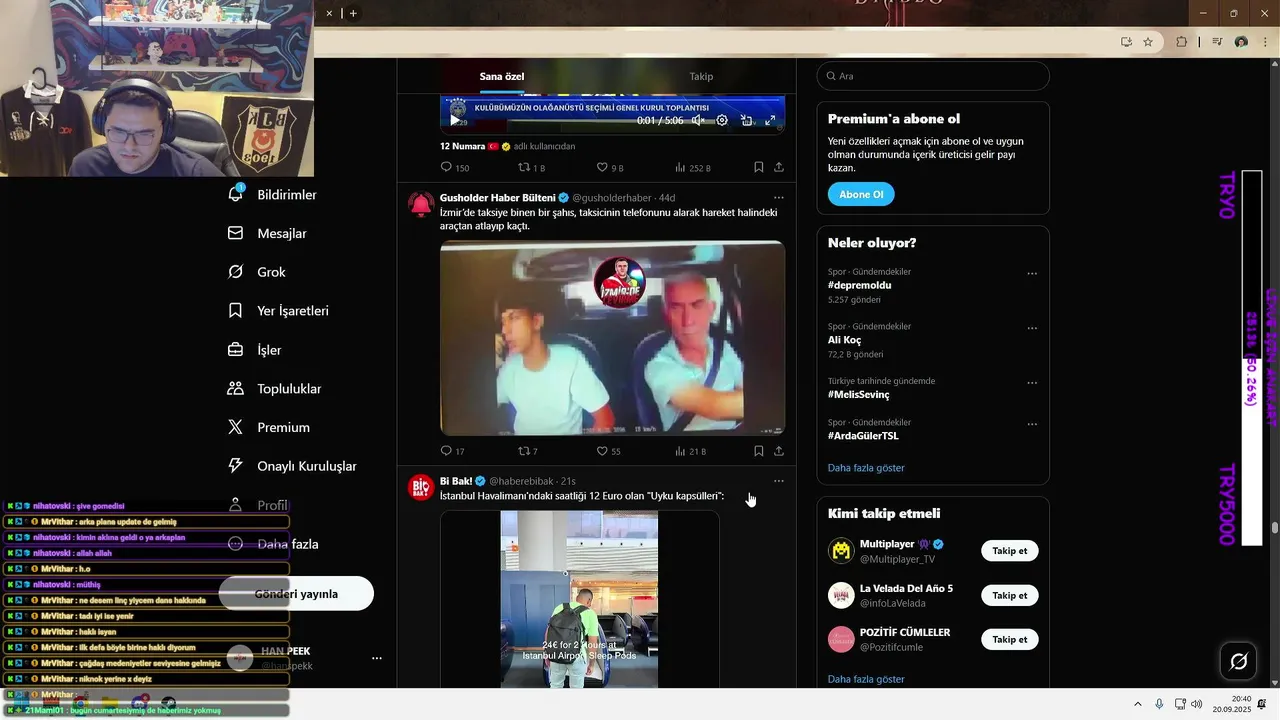This screenshot has width=1280, height=720.
Task: Open options for Ali Koç trend
Action: point(1032,328)
